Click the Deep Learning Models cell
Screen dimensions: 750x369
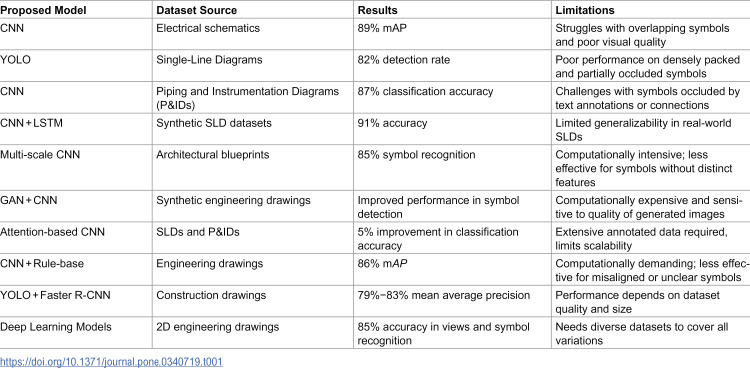pyautogui.click(x=76, y=333)
